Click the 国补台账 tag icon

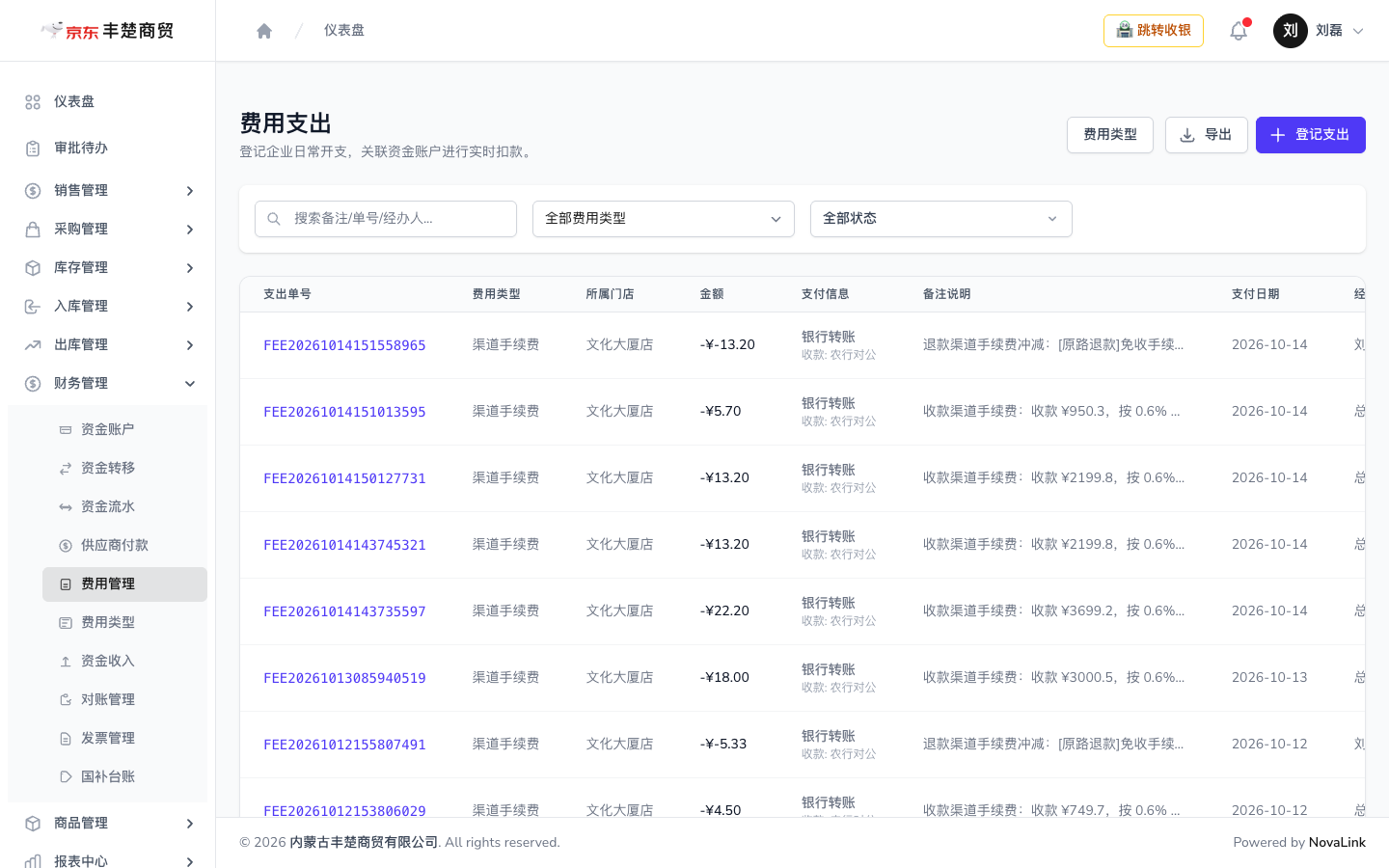(66, 777)
